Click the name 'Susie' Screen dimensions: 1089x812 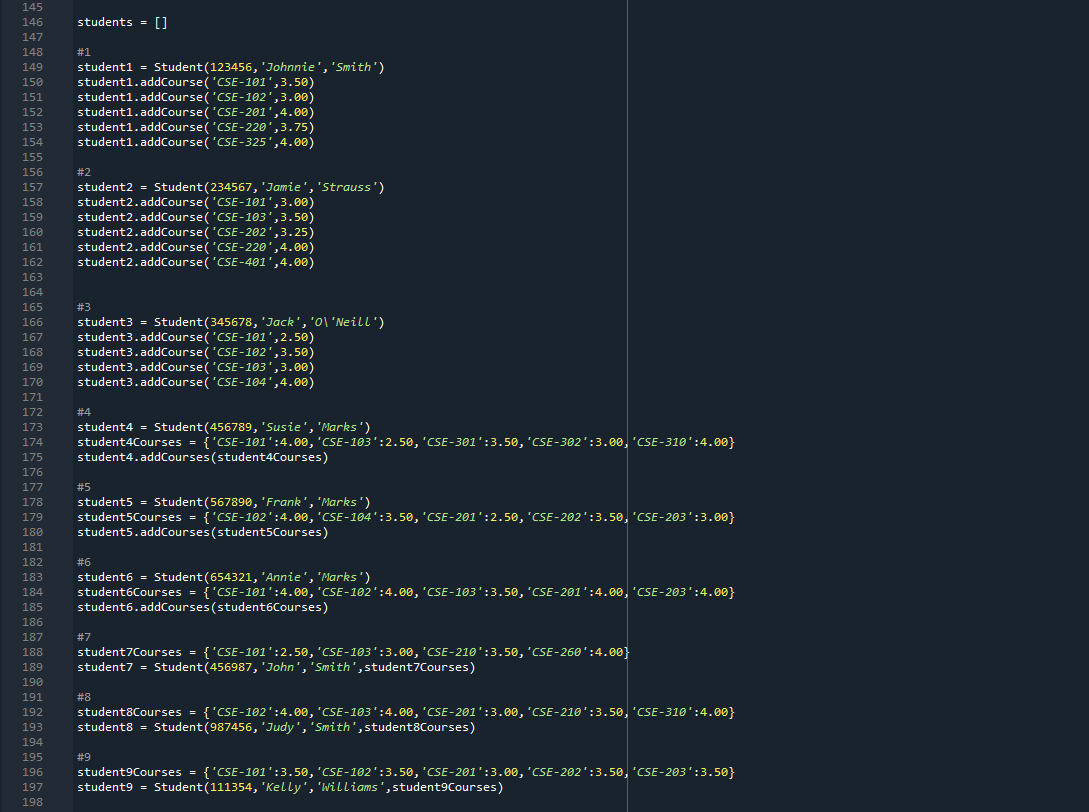[x=283, y=427]
